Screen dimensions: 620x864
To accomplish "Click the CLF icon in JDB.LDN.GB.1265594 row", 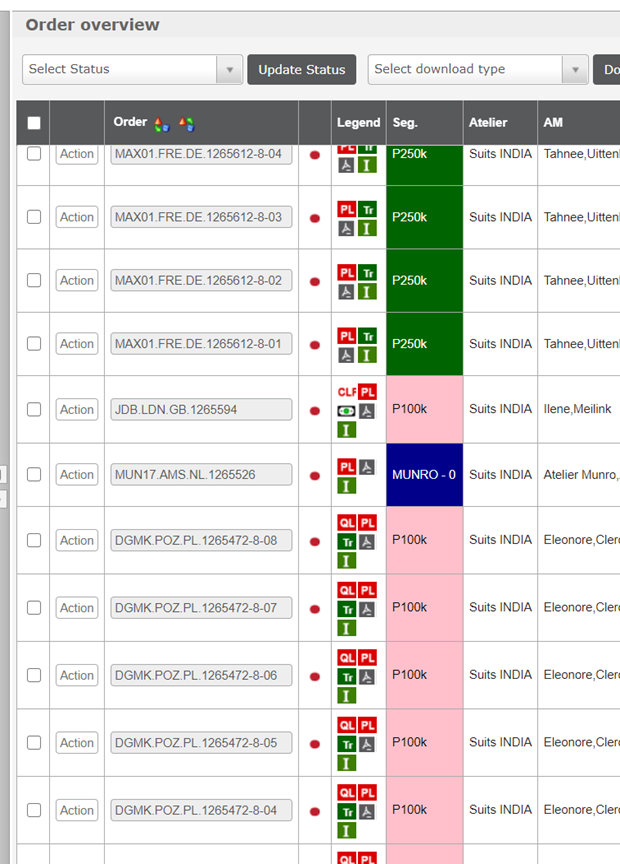I will (x=347, y=392).
